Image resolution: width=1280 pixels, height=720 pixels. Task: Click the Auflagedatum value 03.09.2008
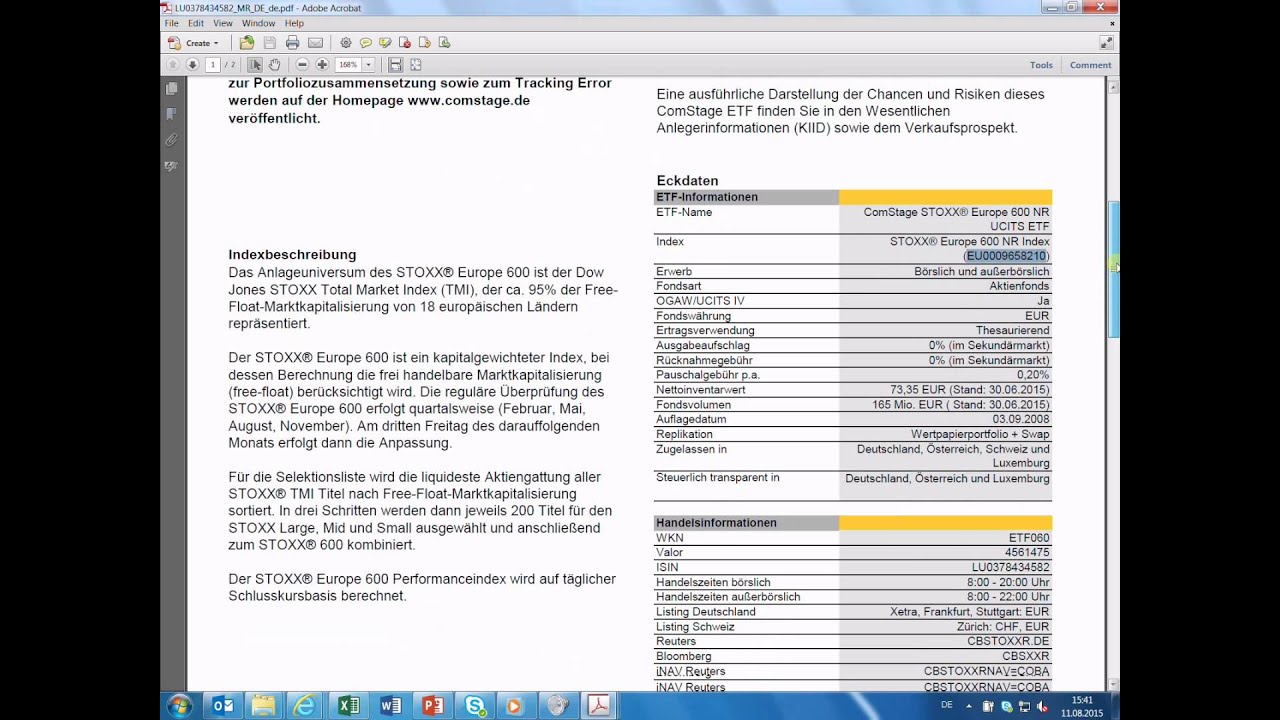(1020, 419)
